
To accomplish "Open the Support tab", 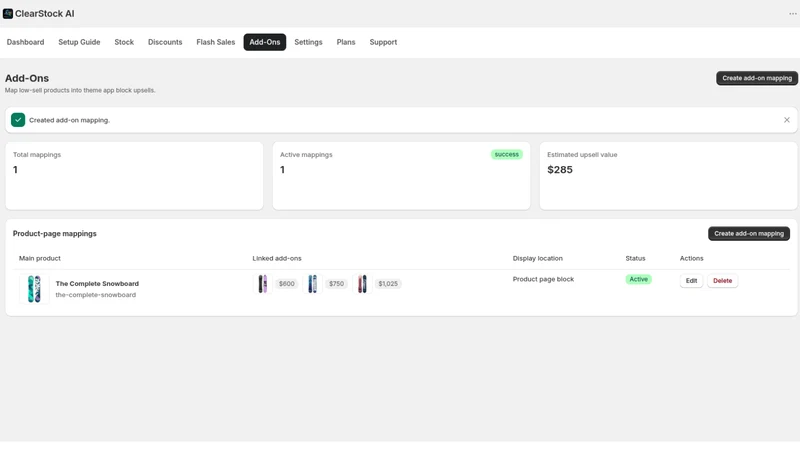I will point(383,42).
